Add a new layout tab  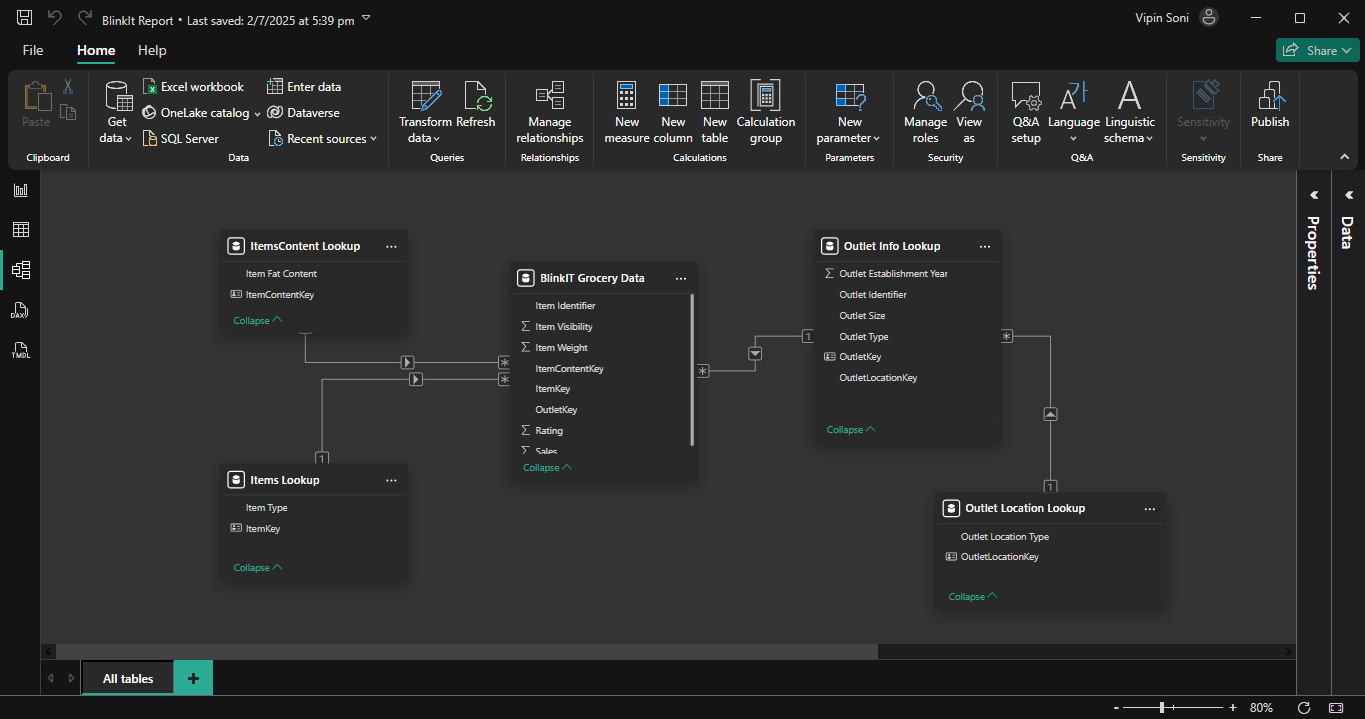pos(193,678)
